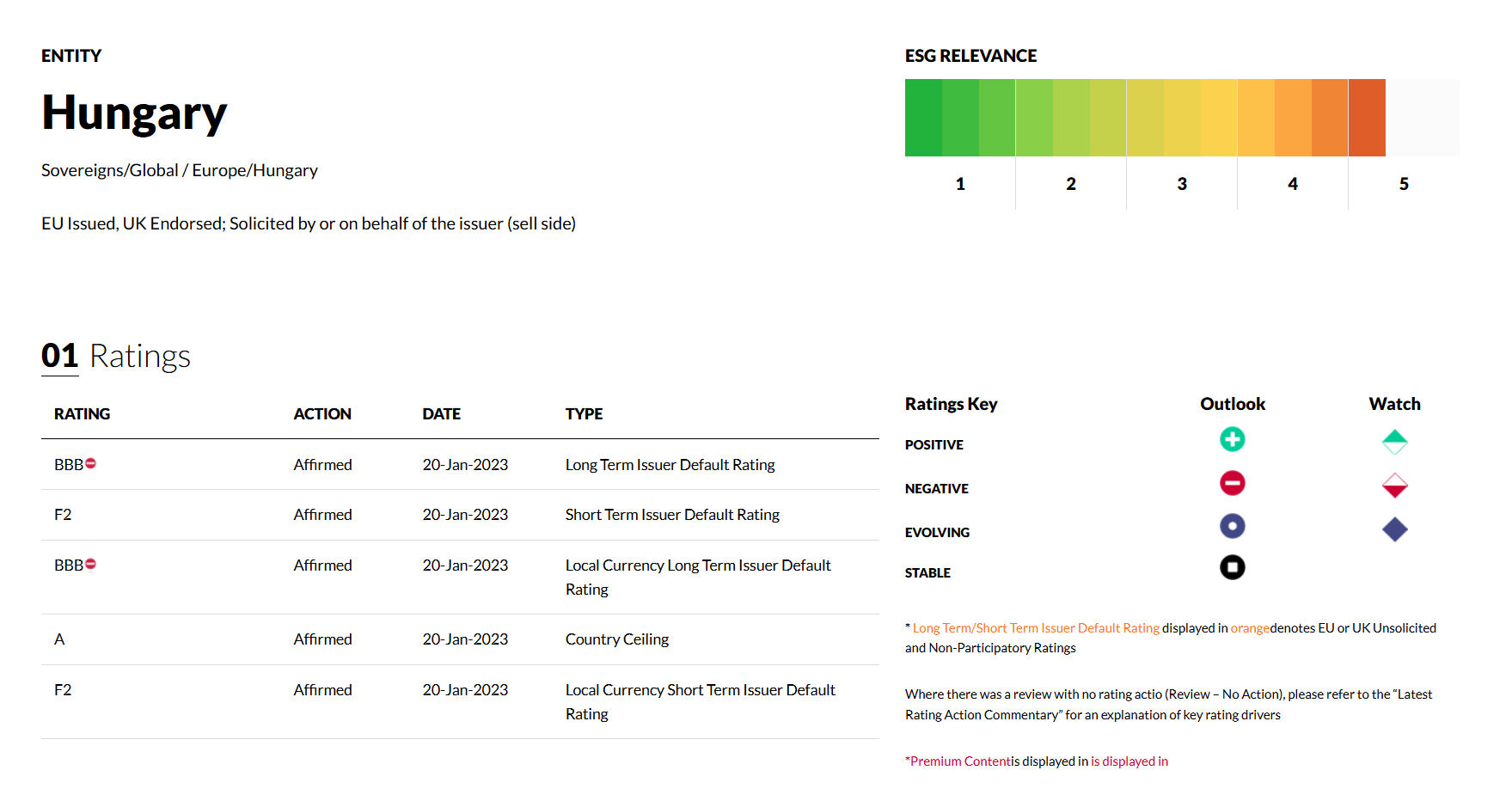Screen dimensions: 1512x807
Task: Click the Watch column heading
Action: coord(1394,404)
